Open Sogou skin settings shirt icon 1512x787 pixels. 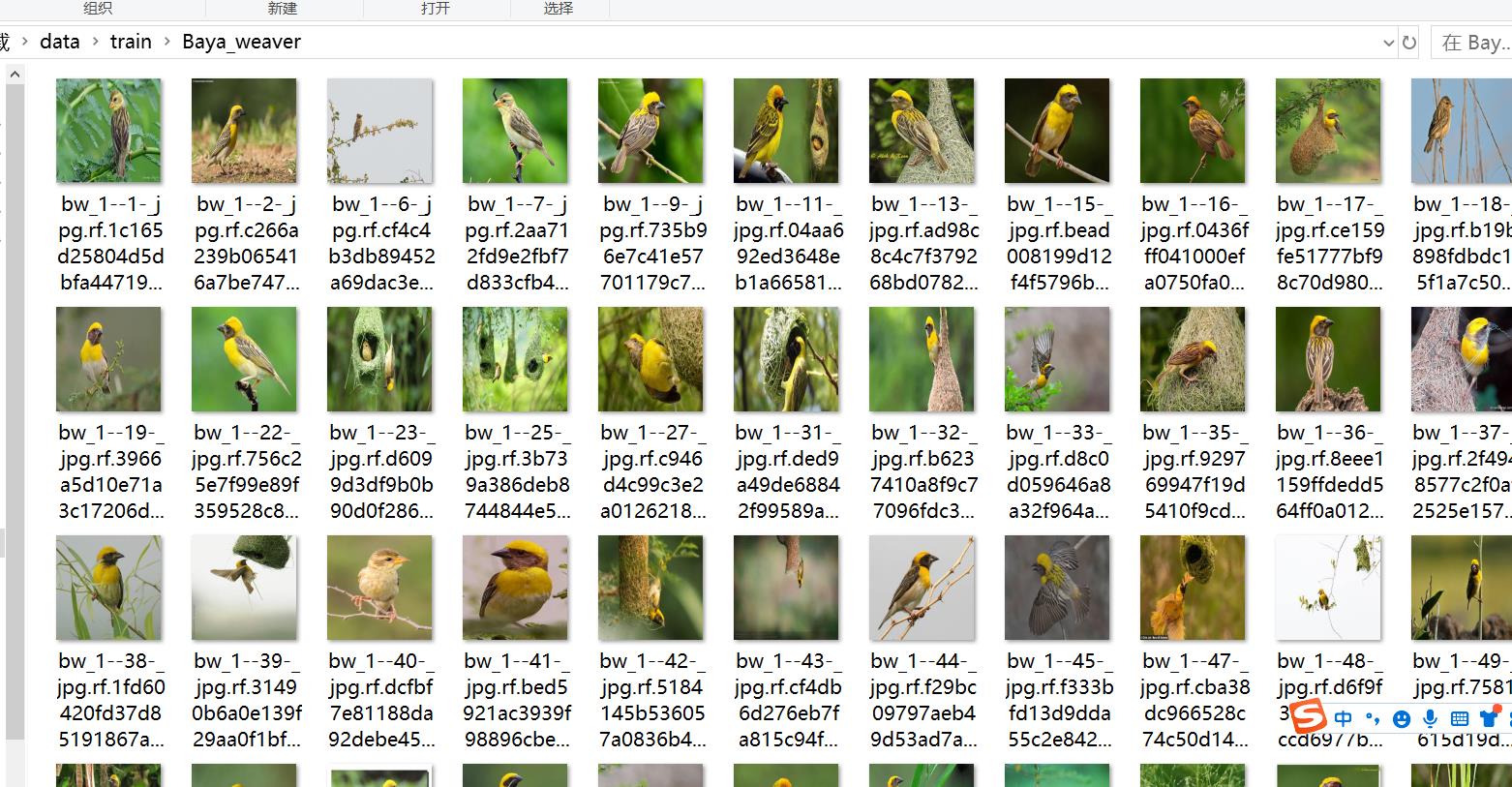tap(1489, 718)
